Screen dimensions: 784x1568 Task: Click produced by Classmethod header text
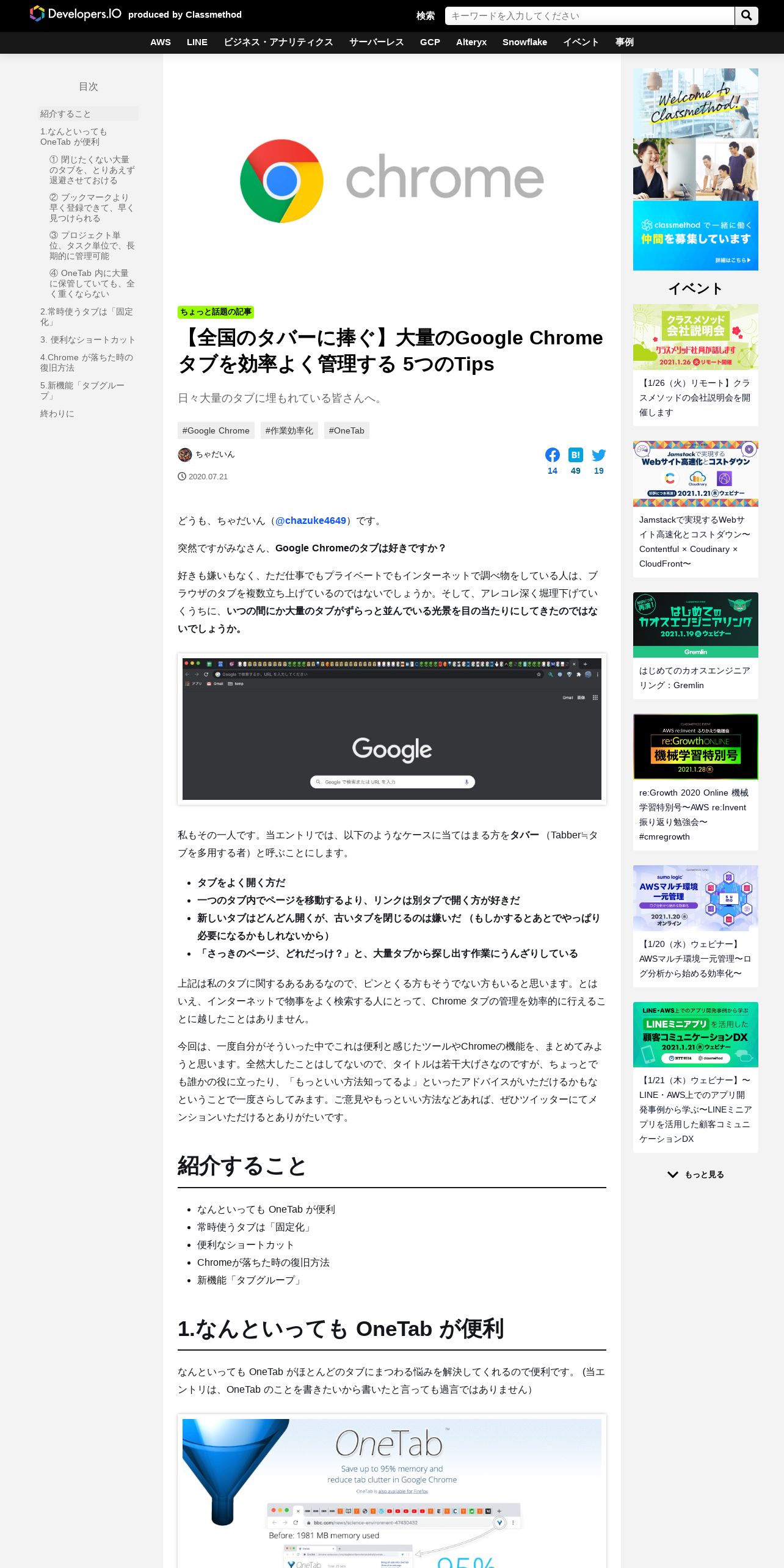185,15
